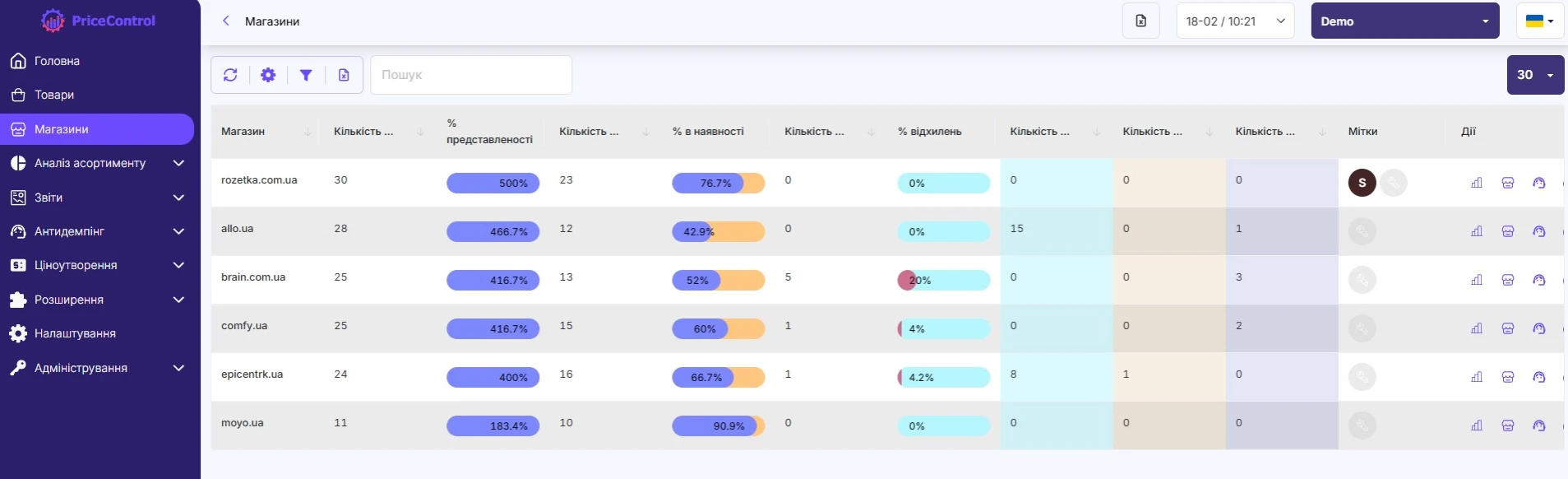This screenshot has height=479, width=1568.
Task: Expand the Антидемпінг sidebar section
Action: (97, 231)
